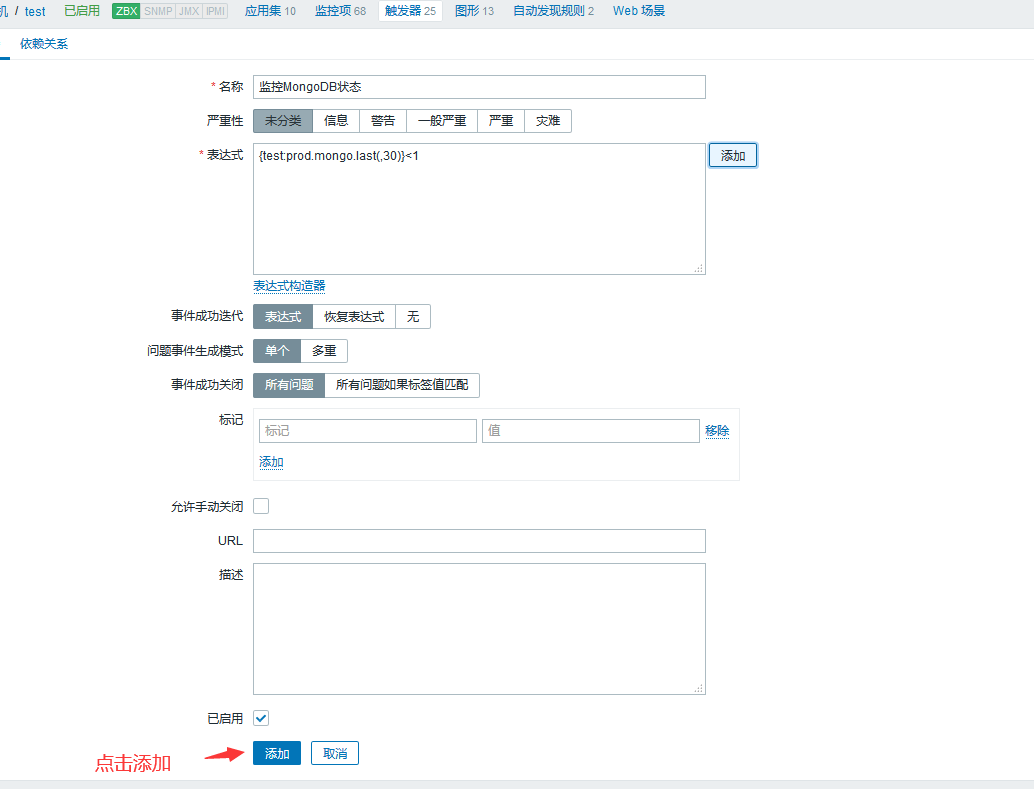Choose 所有问题如果标签值匹配 option
Screen dimensions: 1034x789
pos(401,385)
